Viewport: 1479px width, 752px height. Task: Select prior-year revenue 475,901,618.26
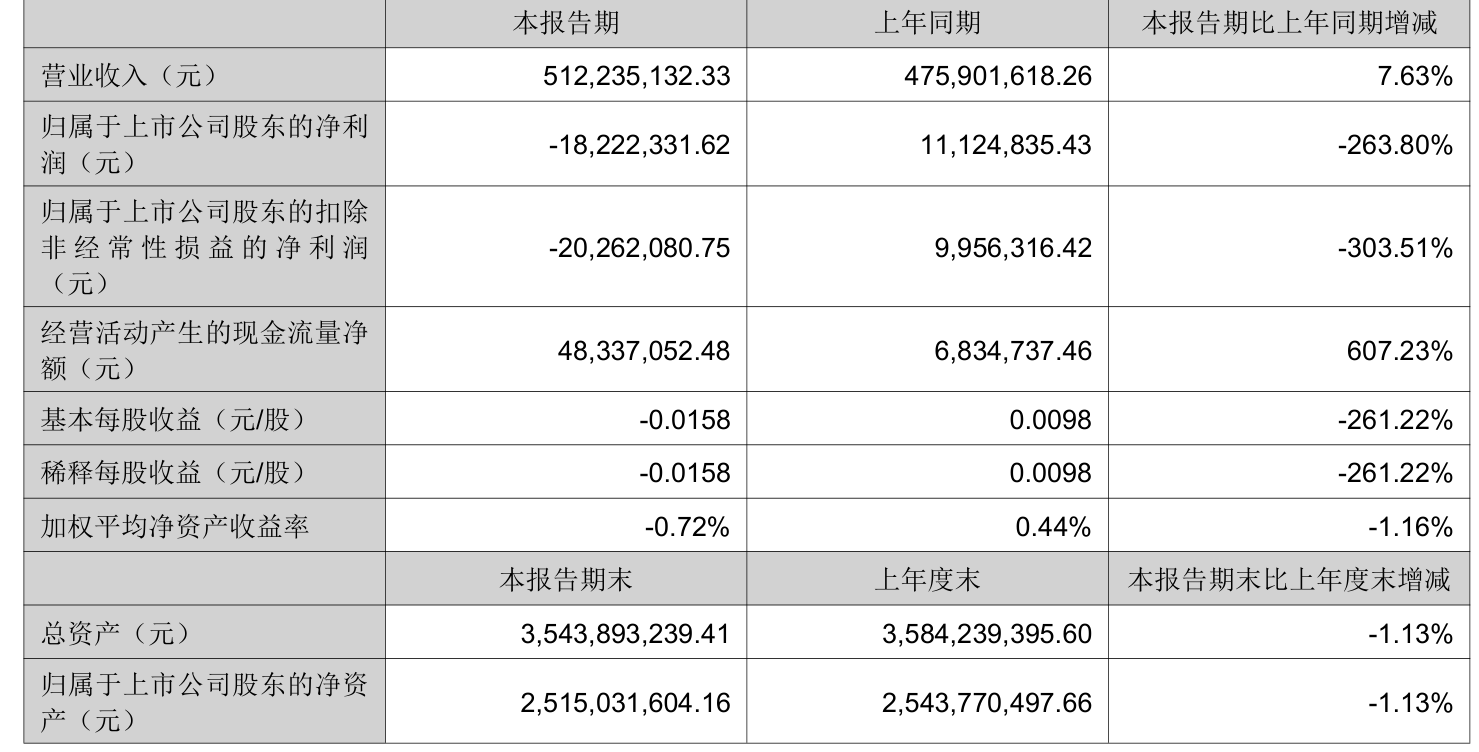coord(997,75)
